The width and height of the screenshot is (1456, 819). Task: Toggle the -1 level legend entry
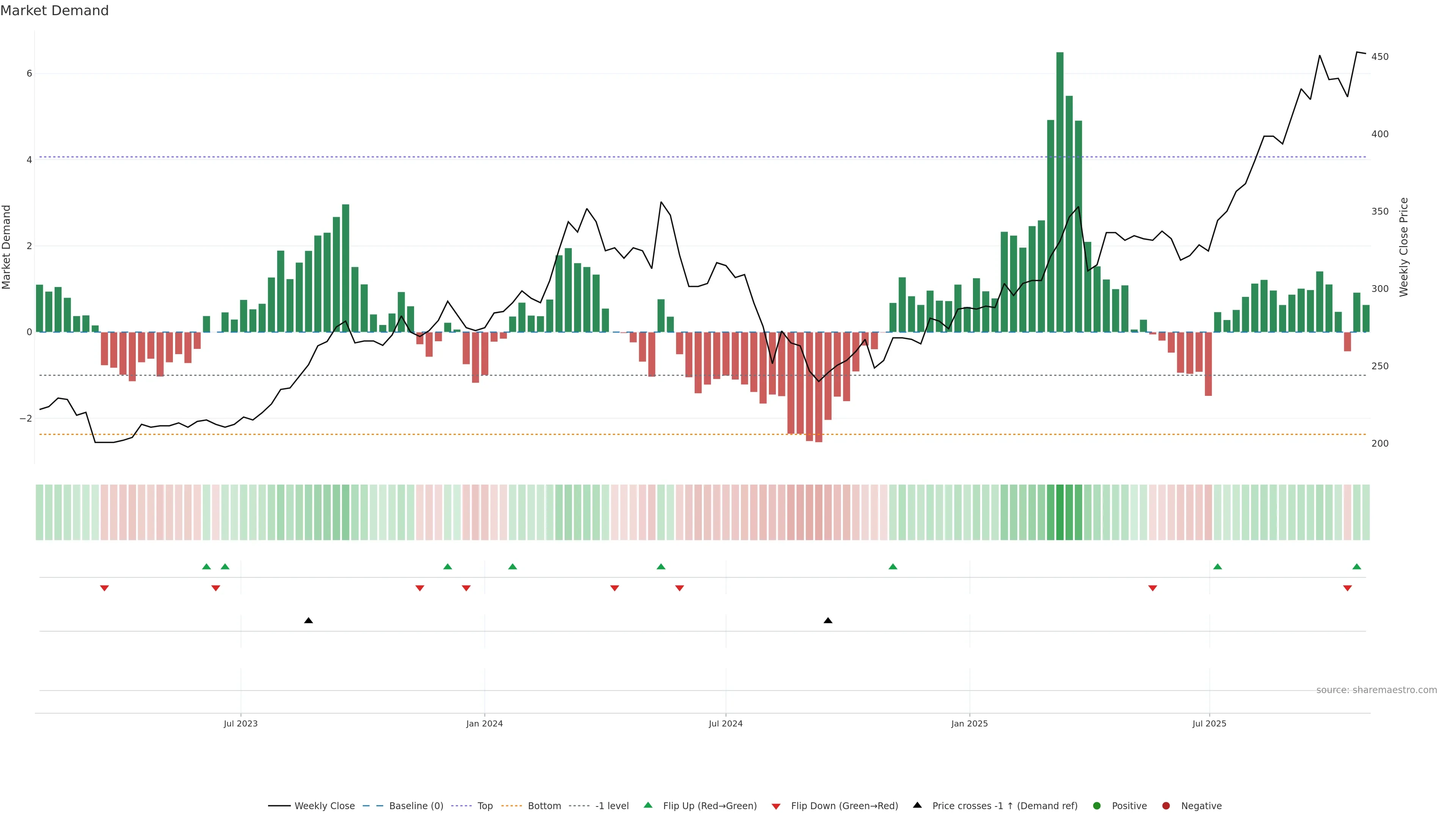click(x=612, y=806)
